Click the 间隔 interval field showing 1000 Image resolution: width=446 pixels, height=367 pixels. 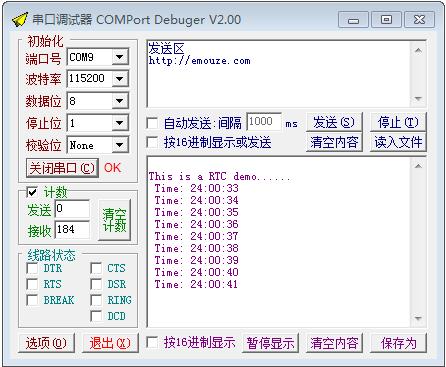pyautogui.click(x=264, y=122)
